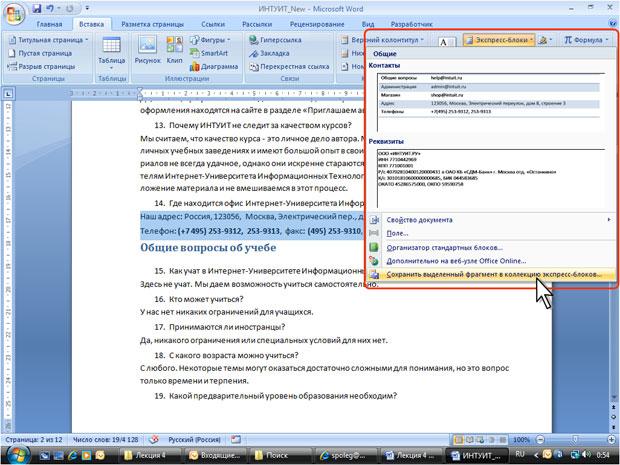Insert the Контакты quick part block

point(491,102)
